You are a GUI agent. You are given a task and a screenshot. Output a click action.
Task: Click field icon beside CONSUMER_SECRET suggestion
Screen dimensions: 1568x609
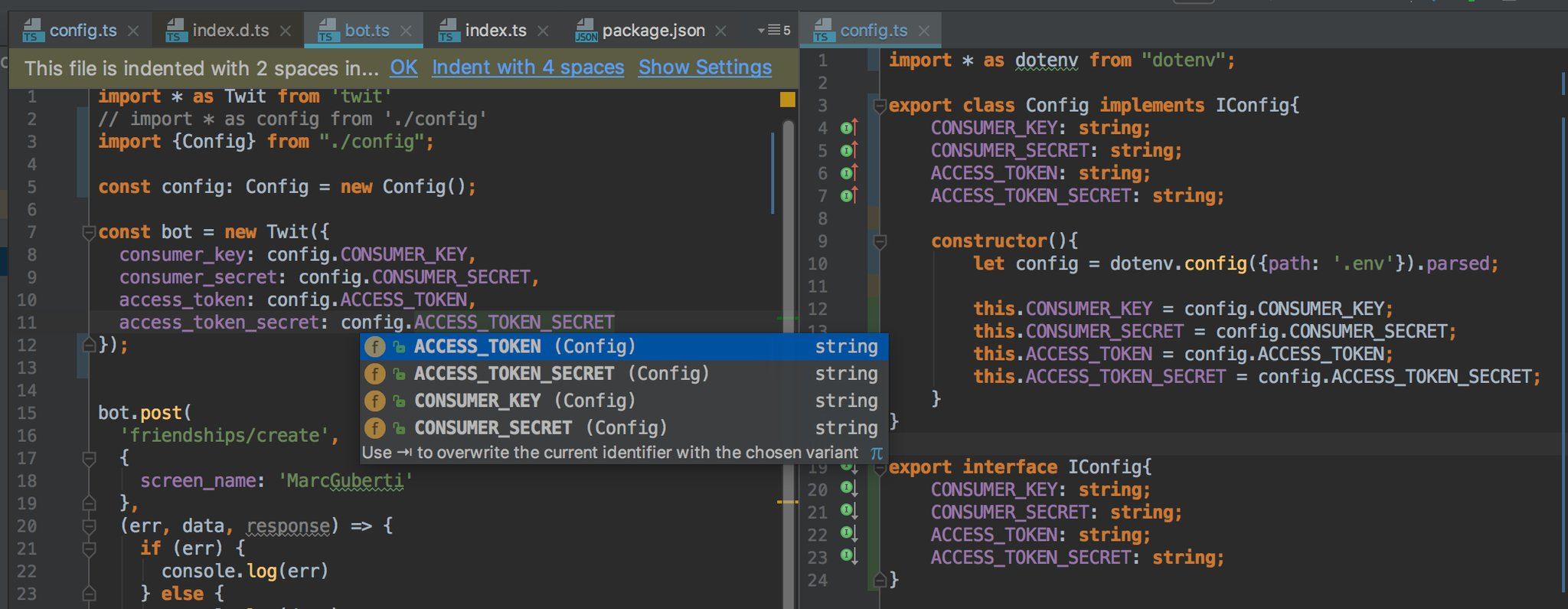(x=374, y=427)
